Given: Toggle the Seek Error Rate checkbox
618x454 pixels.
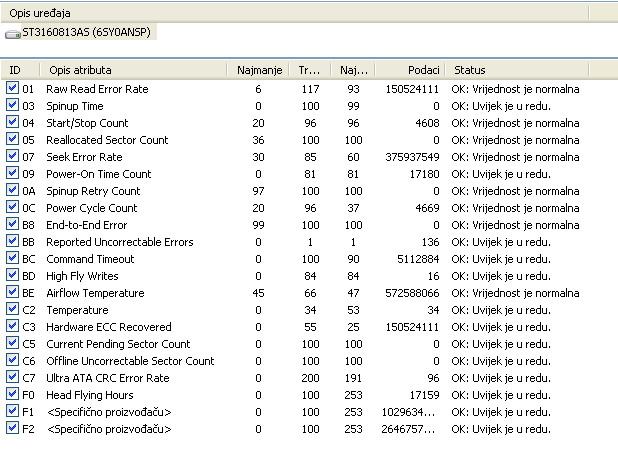Looking at the screenshot, I should coord(12,157).
